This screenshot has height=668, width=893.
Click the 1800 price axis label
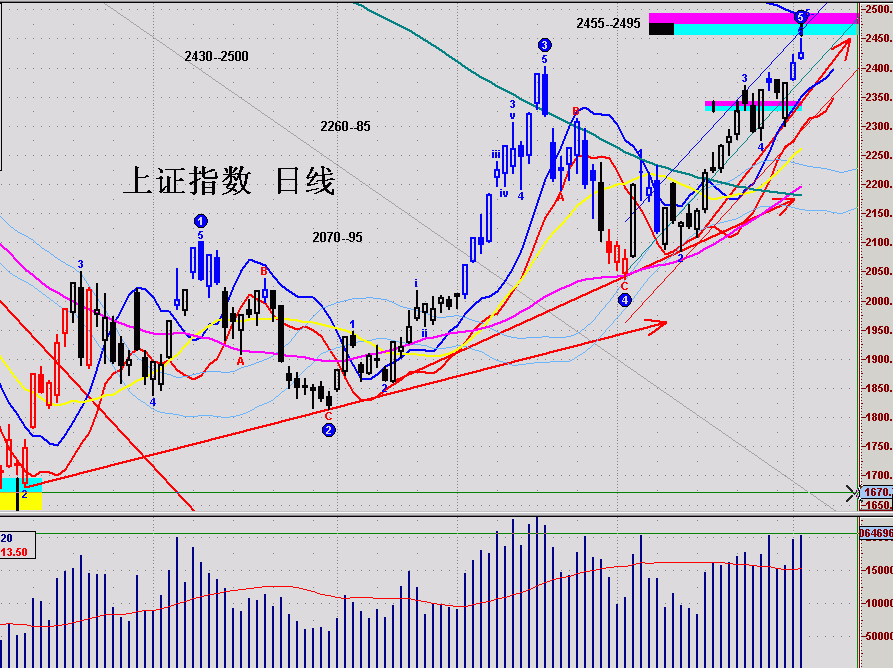pyautogui.click(x=879, y=417)
